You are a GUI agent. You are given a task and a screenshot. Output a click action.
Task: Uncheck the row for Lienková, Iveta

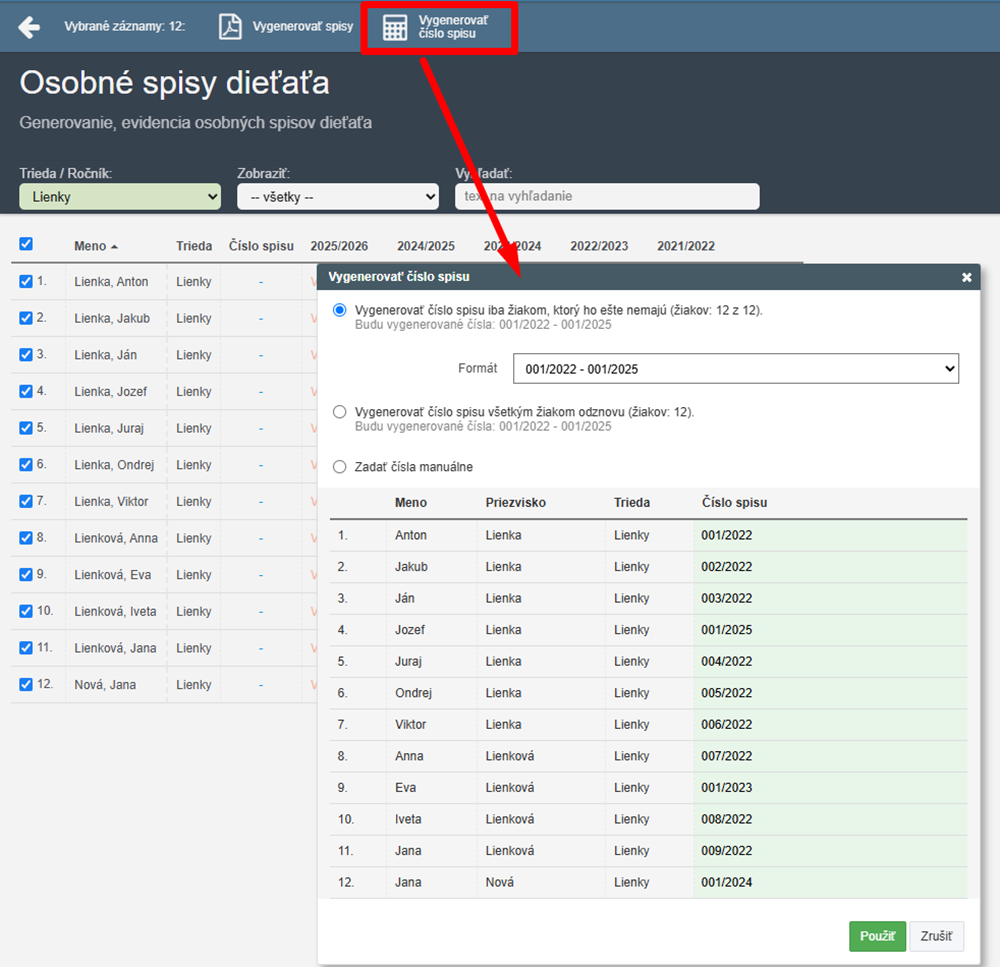26,611
